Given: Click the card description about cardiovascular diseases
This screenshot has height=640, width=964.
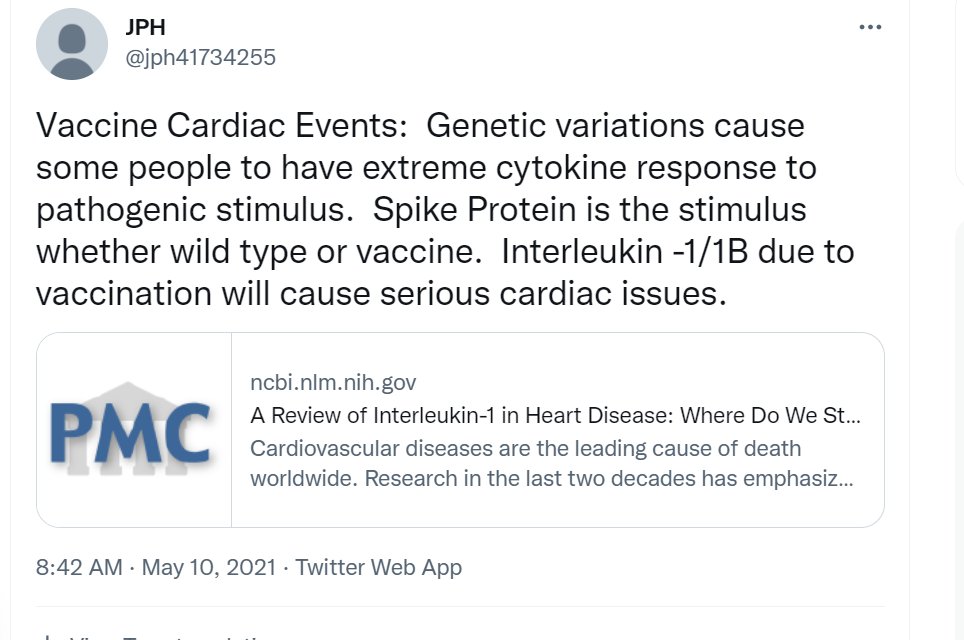Looking at the screenshot, I should (551, 464).
